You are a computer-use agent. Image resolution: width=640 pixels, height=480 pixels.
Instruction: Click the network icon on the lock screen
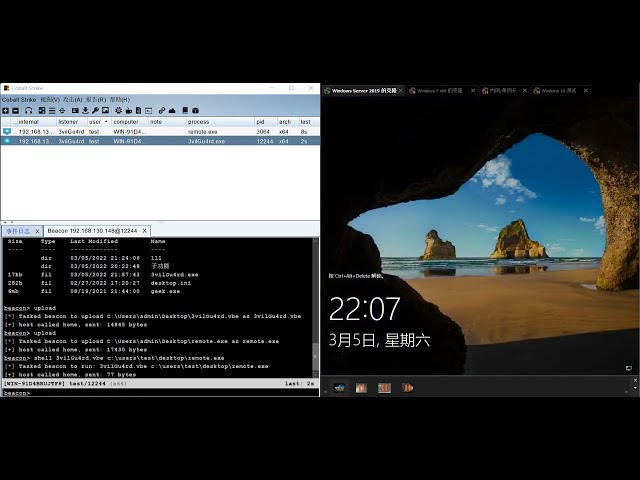tap(629, 368)
